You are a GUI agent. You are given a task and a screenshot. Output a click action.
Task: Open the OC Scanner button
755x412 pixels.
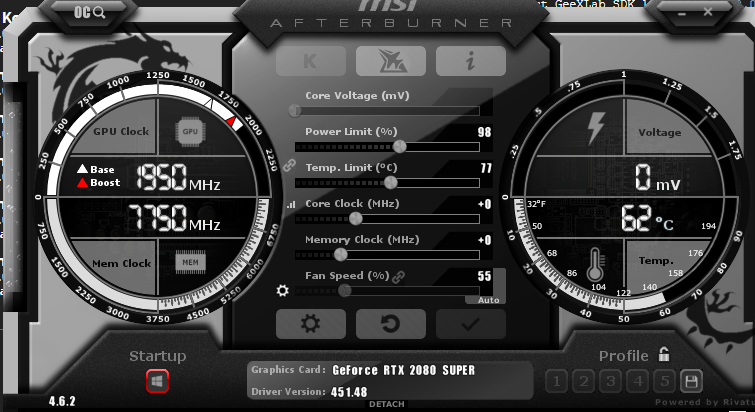[x=90, y=13]
